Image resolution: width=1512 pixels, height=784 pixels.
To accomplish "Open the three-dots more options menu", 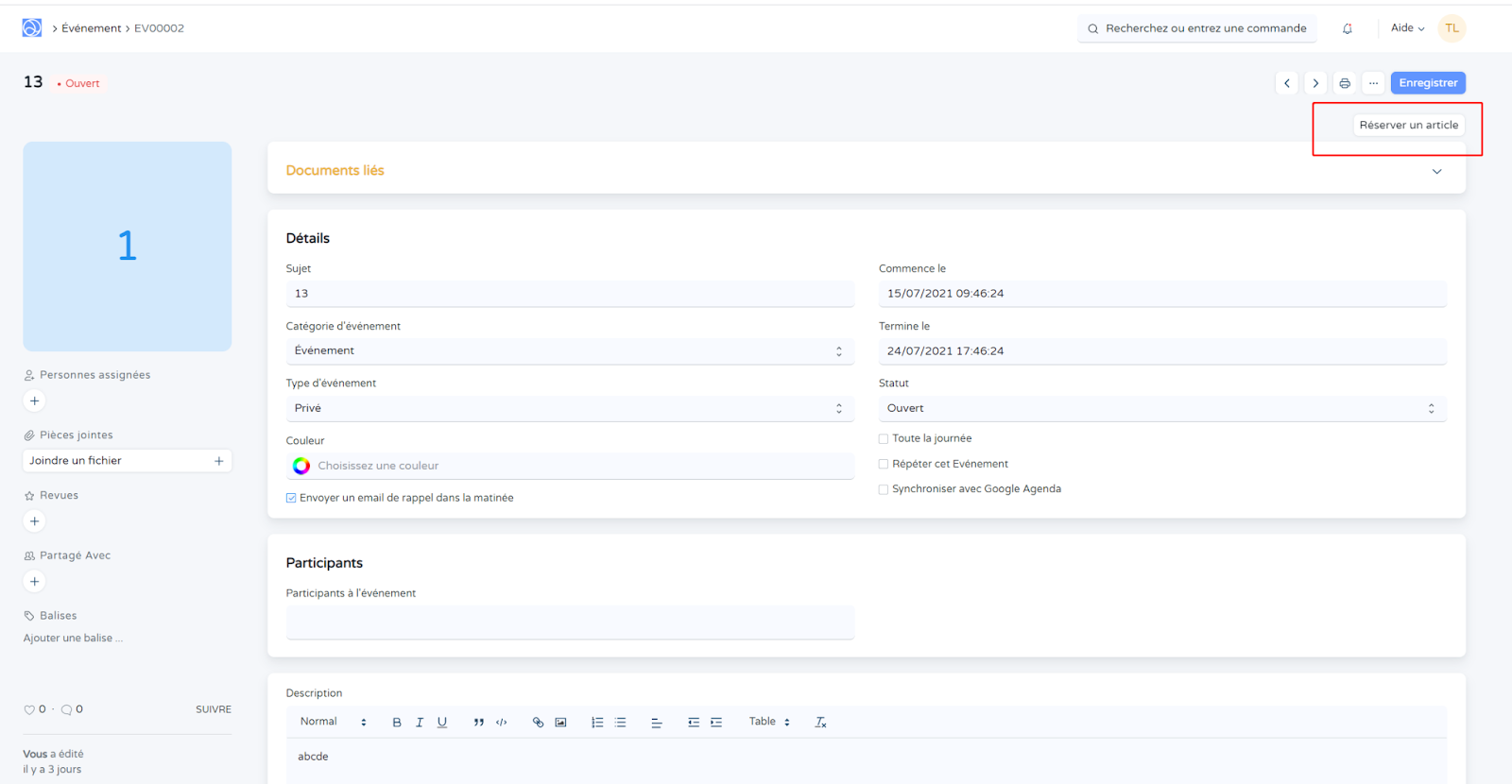I will pos(1373,83).
